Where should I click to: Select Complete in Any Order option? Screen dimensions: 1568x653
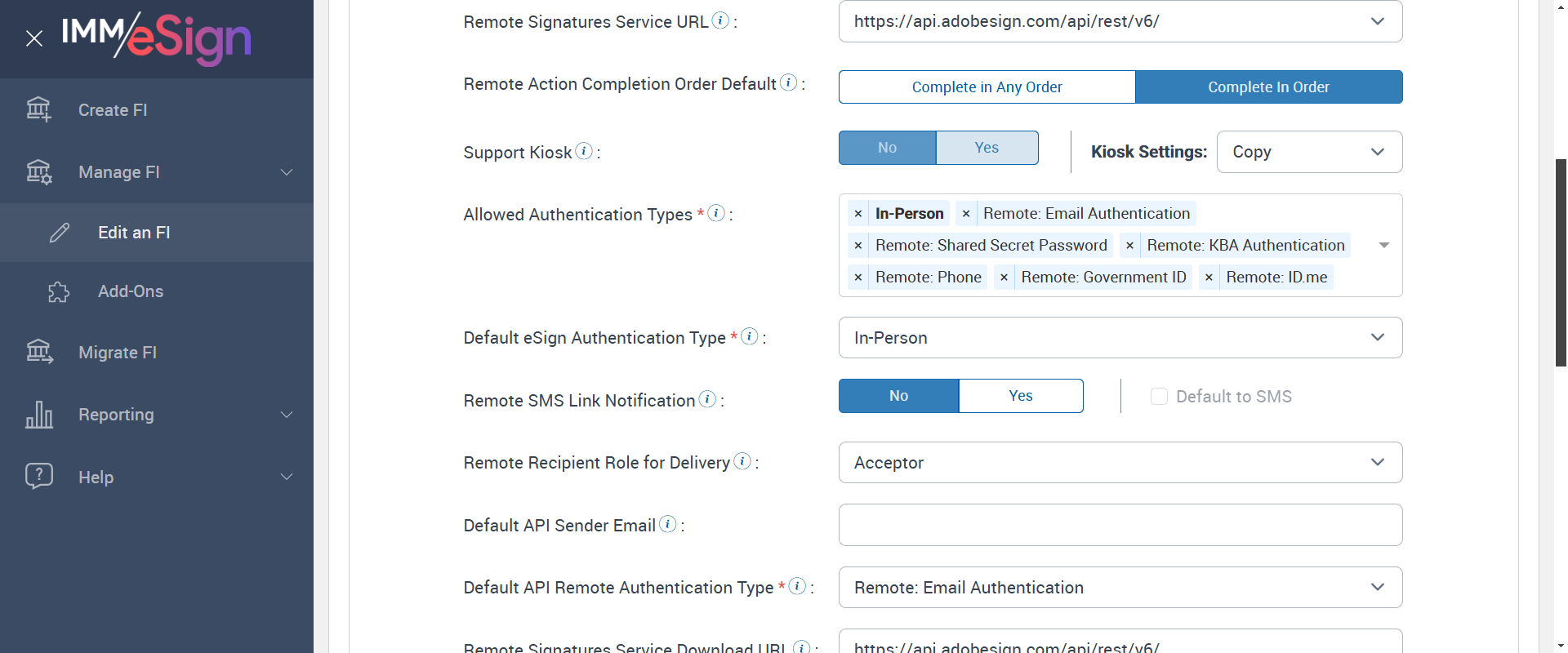tap(987, 87)
